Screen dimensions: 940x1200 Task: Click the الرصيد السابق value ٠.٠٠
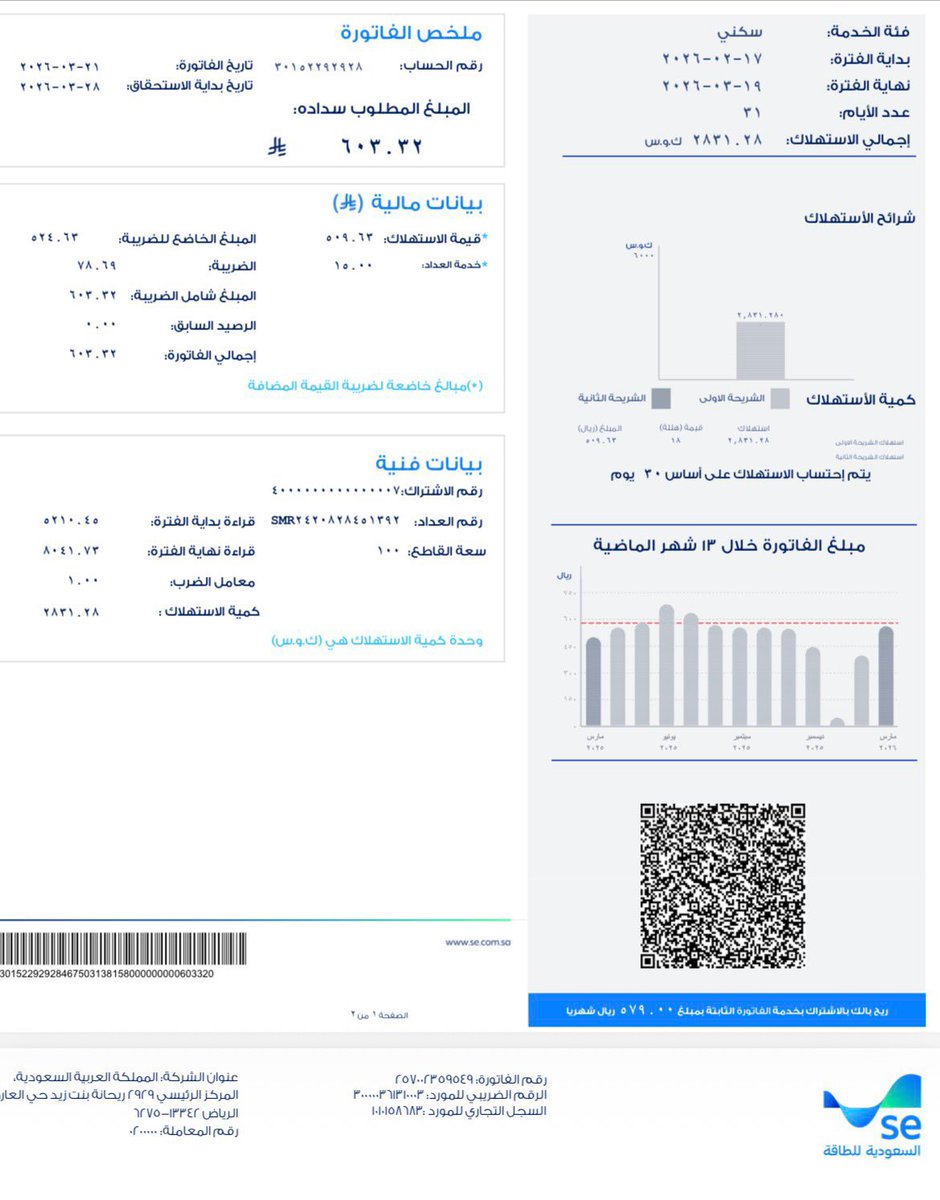pyautogui.click(x=102, y=325)
